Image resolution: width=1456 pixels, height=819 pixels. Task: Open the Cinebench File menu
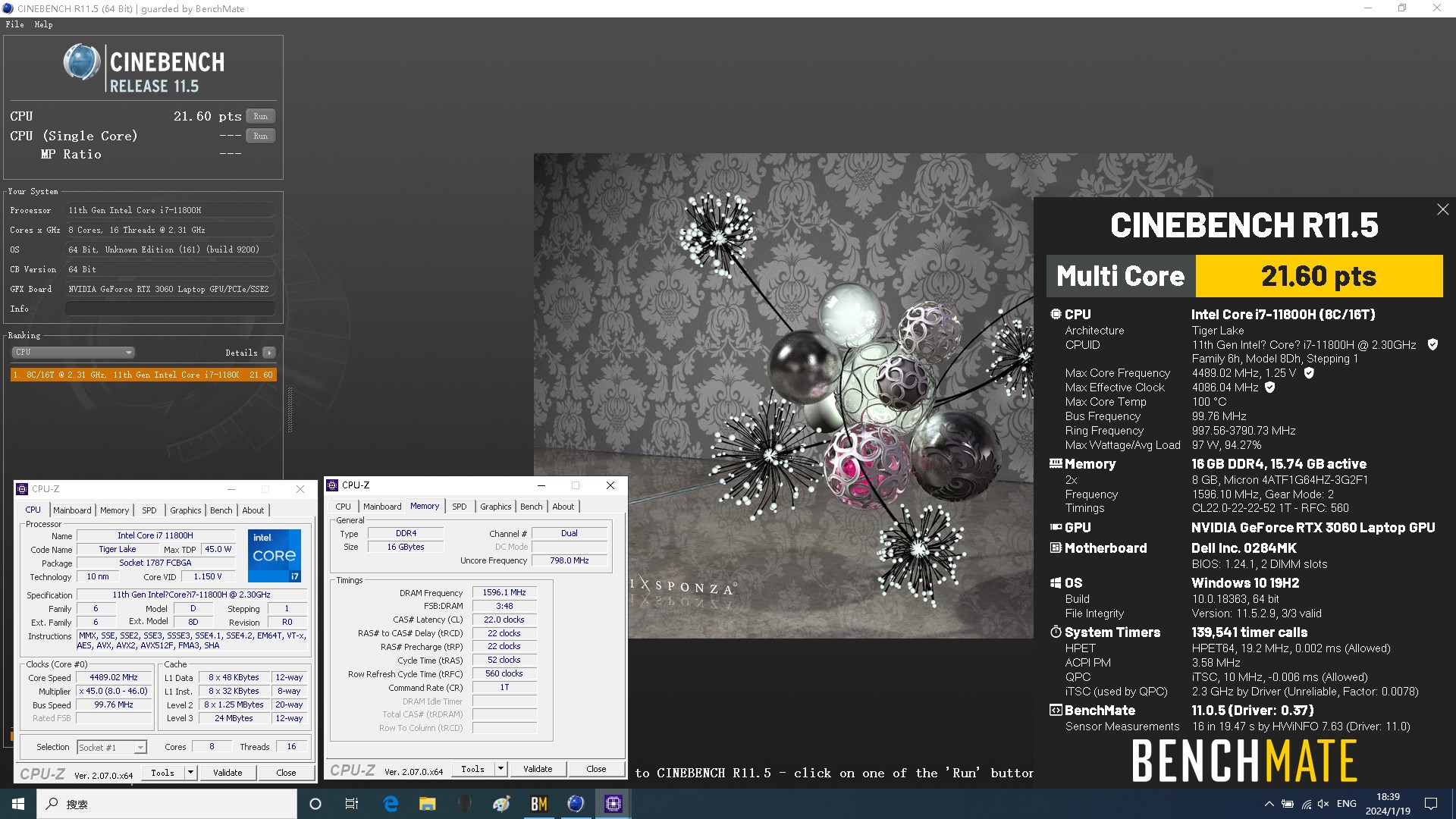[x=14, y=24]
